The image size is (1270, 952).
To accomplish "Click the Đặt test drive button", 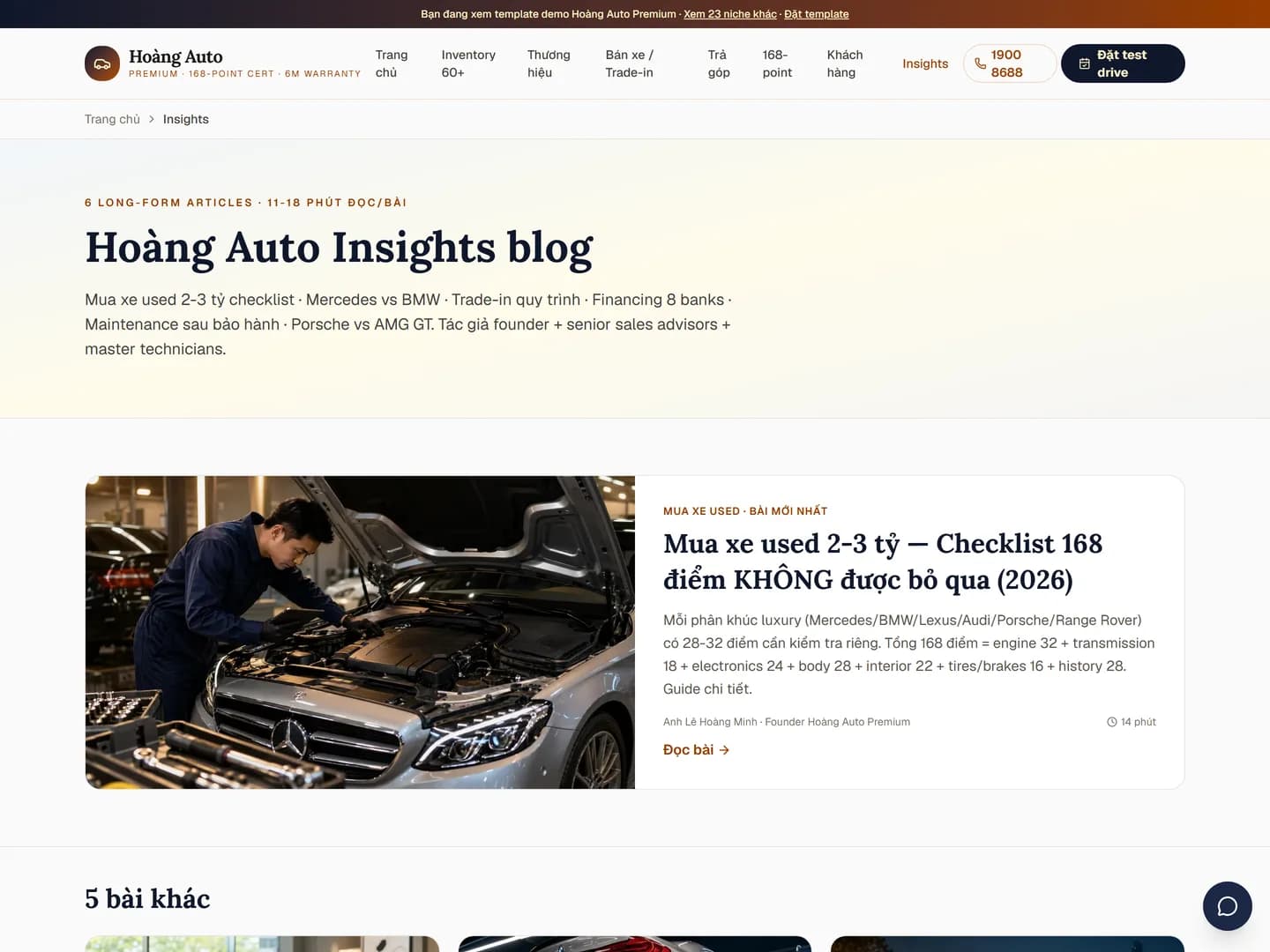I will point(1123,63).
